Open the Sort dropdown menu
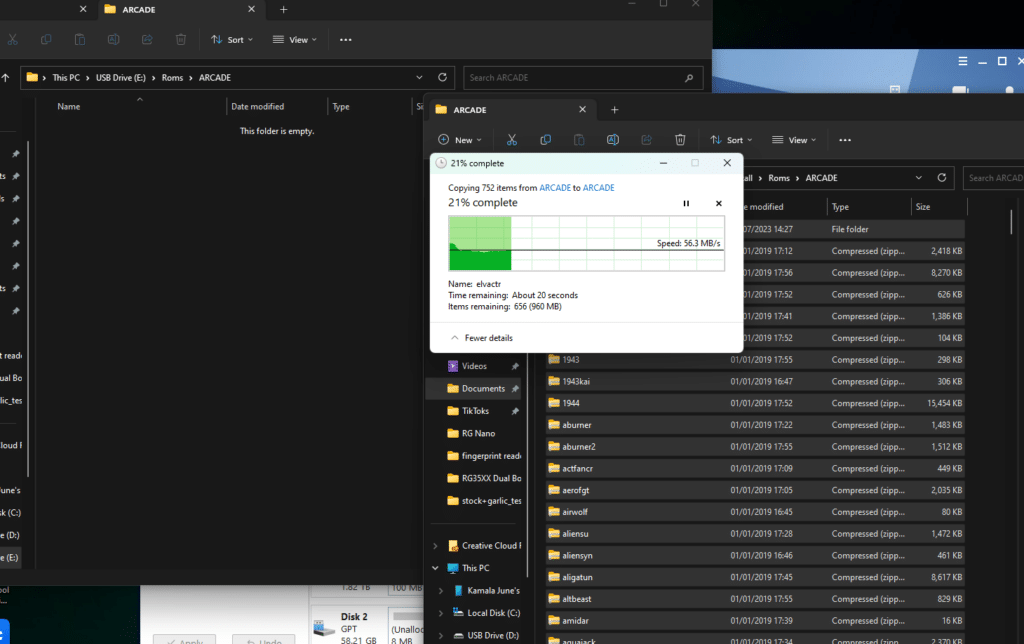This screenshot has height=644, width=1024. coord(731,139)
